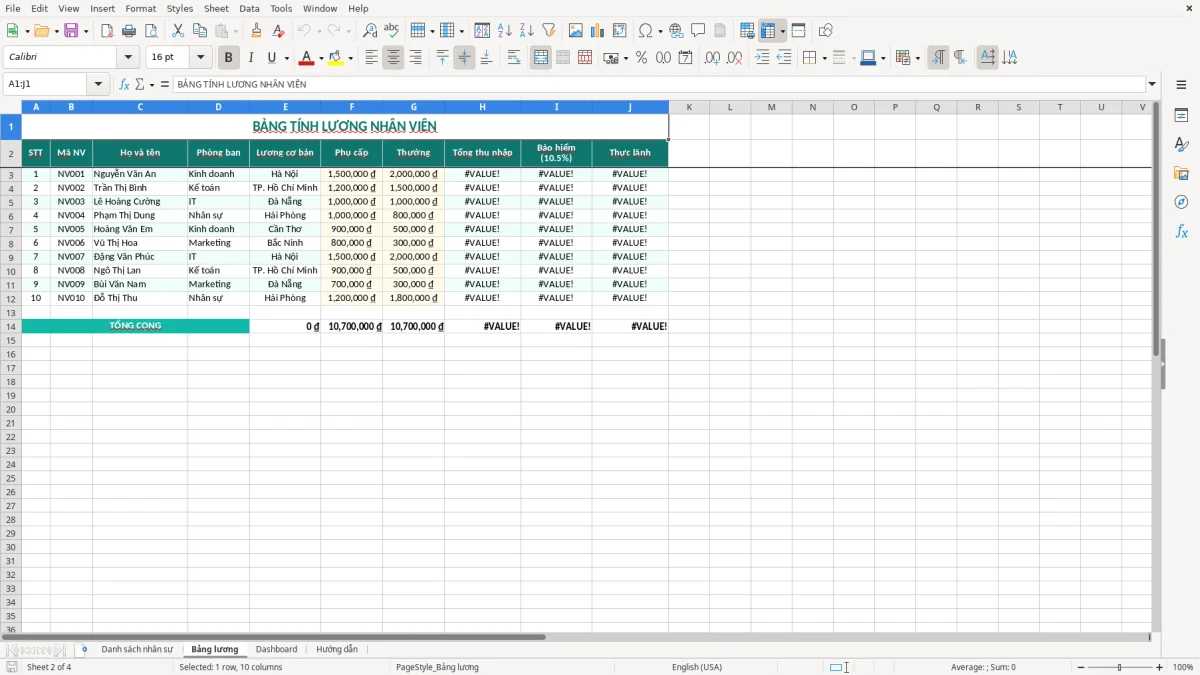The height and width of the screenshot is (675, 1200).
Task: Click the Clone Formatting paintbrush icon
Action: coord(257,31)
